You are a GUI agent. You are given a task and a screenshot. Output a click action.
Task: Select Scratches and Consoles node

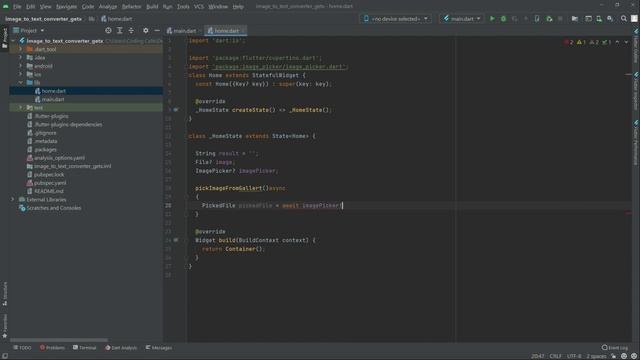(x=53, y=208)
